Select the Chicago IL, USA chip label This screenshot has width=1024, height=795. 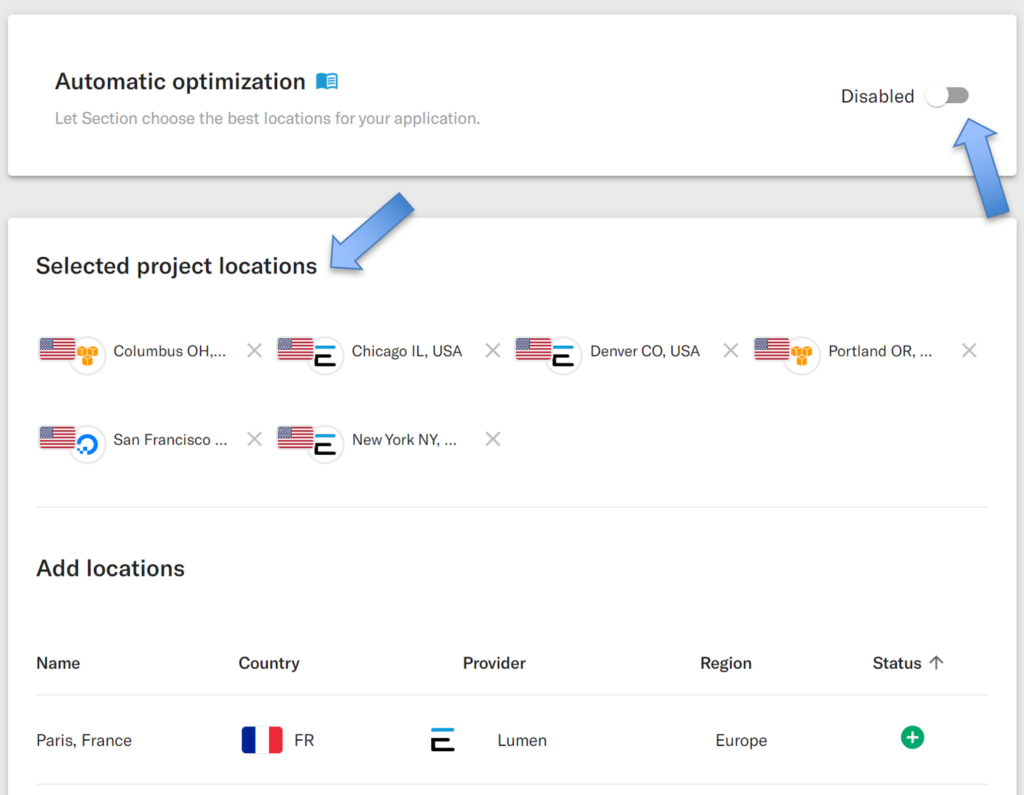(407, 351)
